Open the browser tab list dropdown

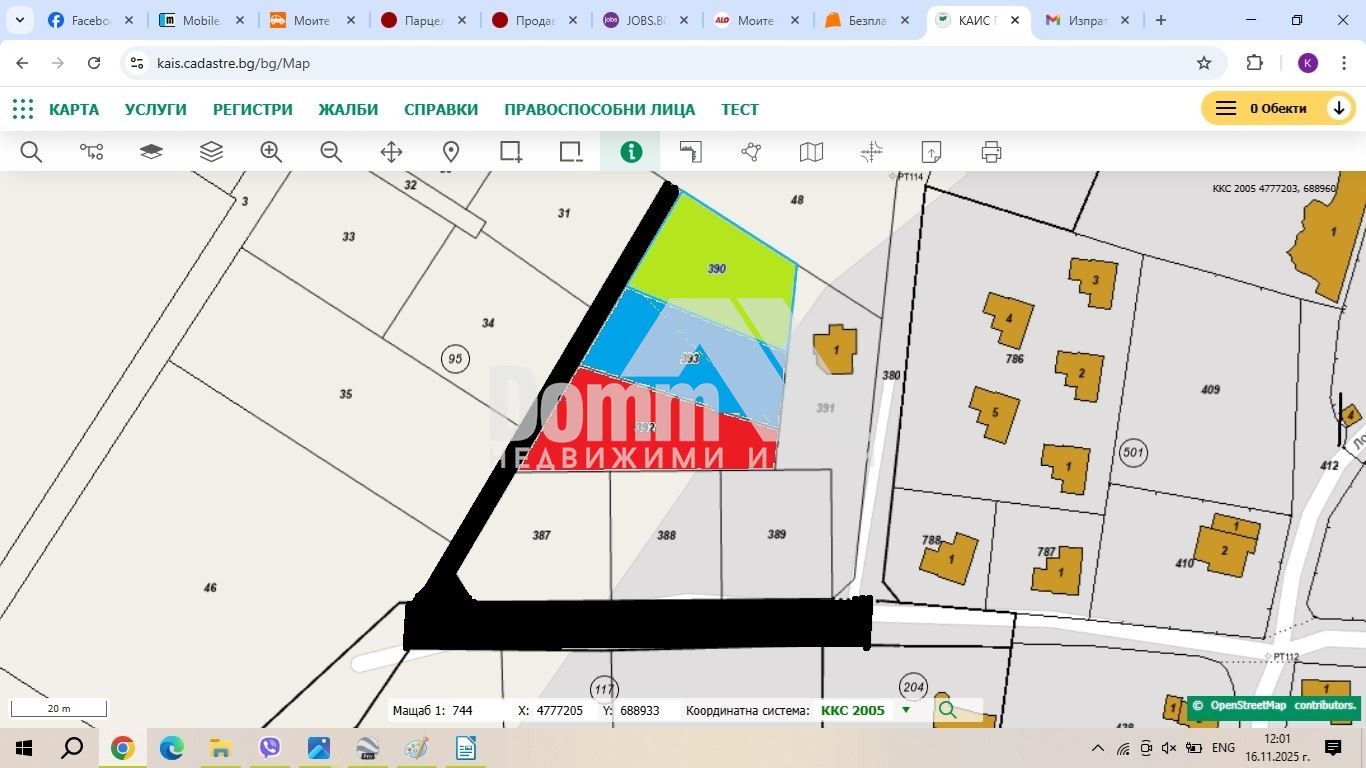[19, 20]
